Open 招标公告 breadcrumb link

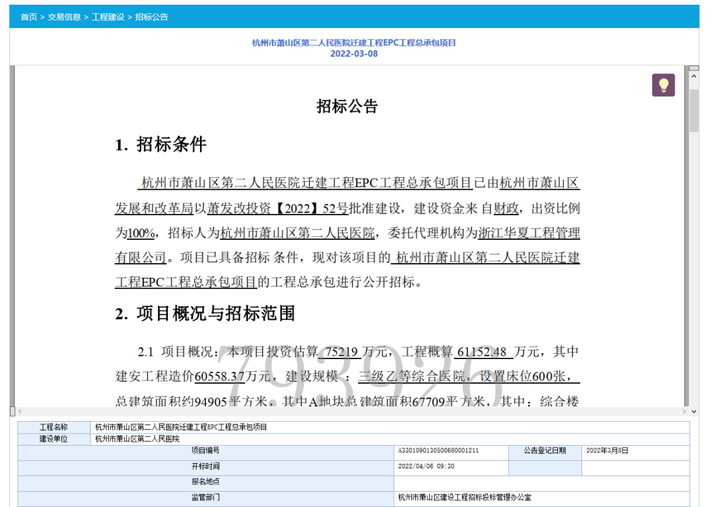[152, 17]
